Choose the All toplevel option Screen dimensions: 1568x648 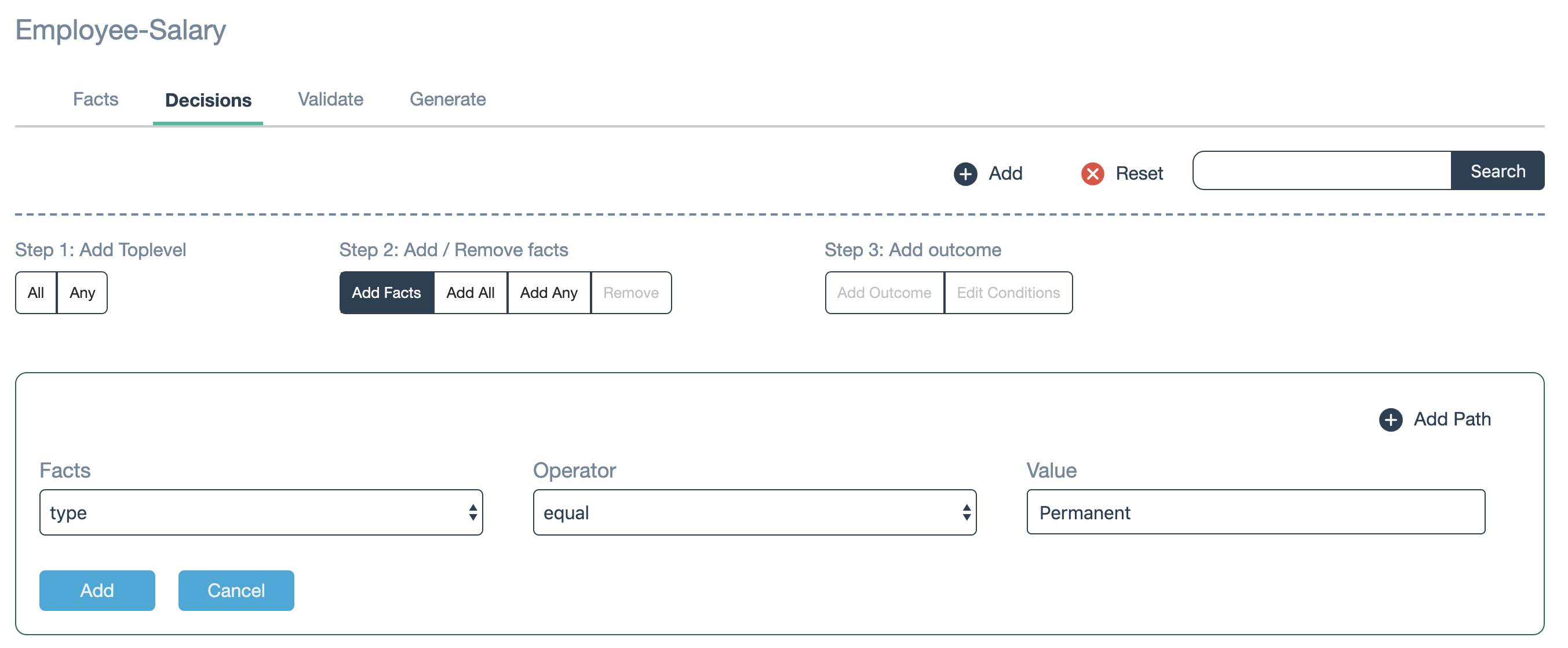[x=36, y=293]
